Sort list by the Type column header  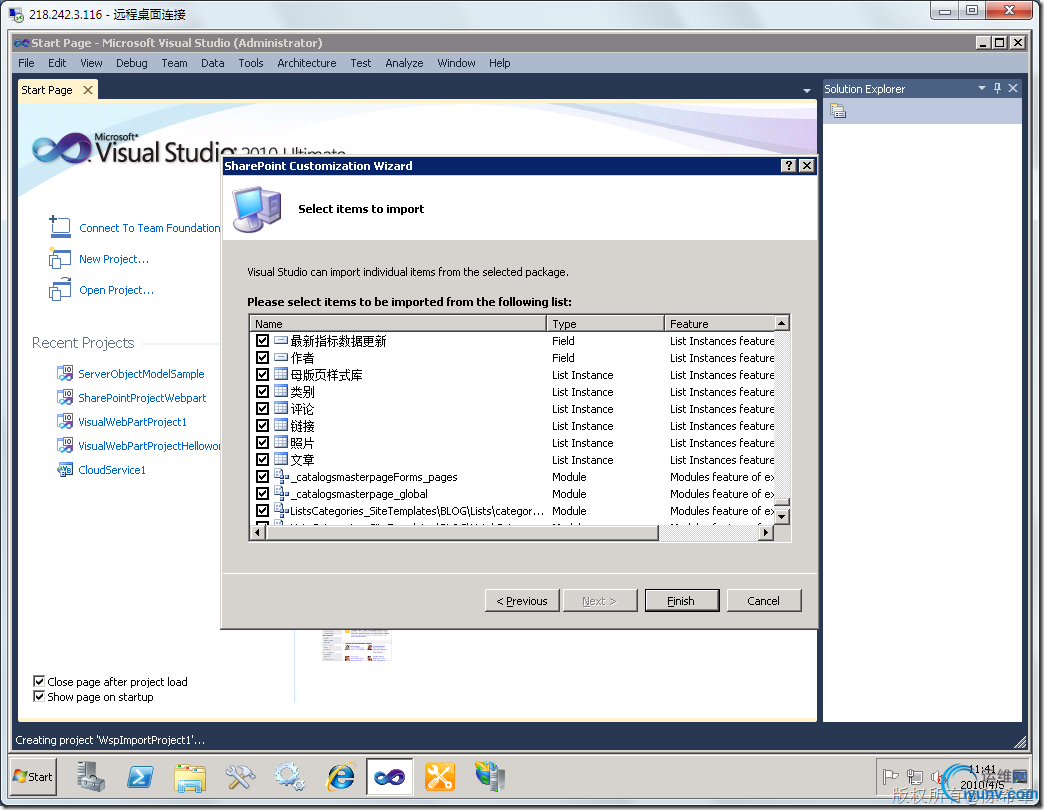point(605,323)
